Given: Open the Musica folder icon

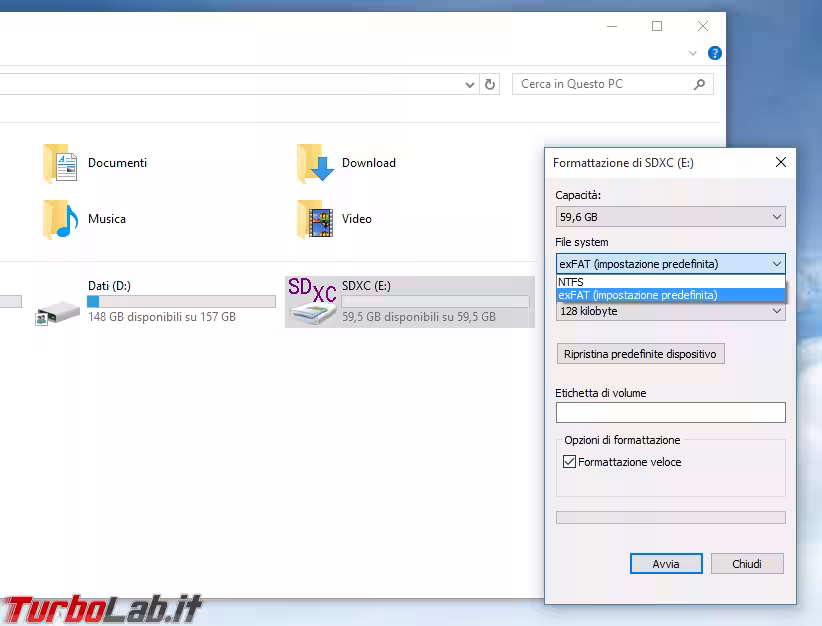Looking at the screenshot, I should pyautogui.click(x=58, y=218).
